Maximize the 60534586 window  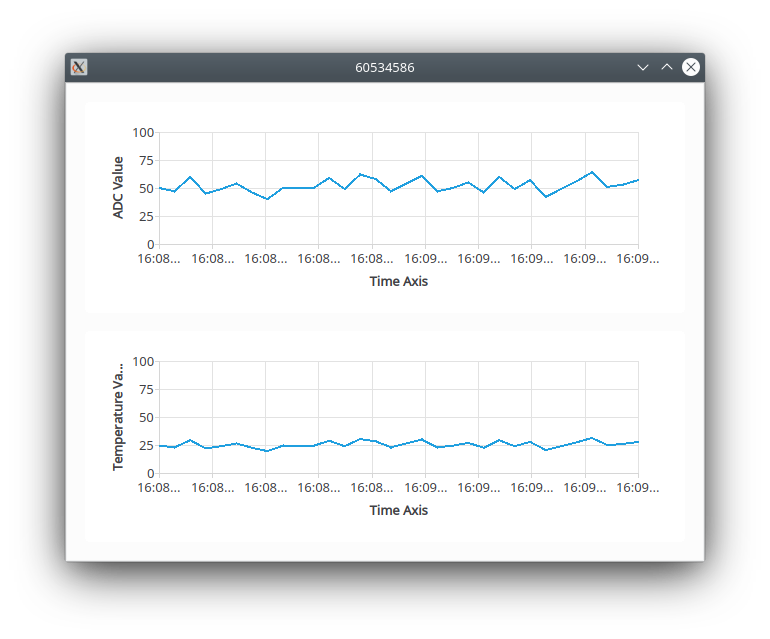pyautogui.click(x=666, y=67)
